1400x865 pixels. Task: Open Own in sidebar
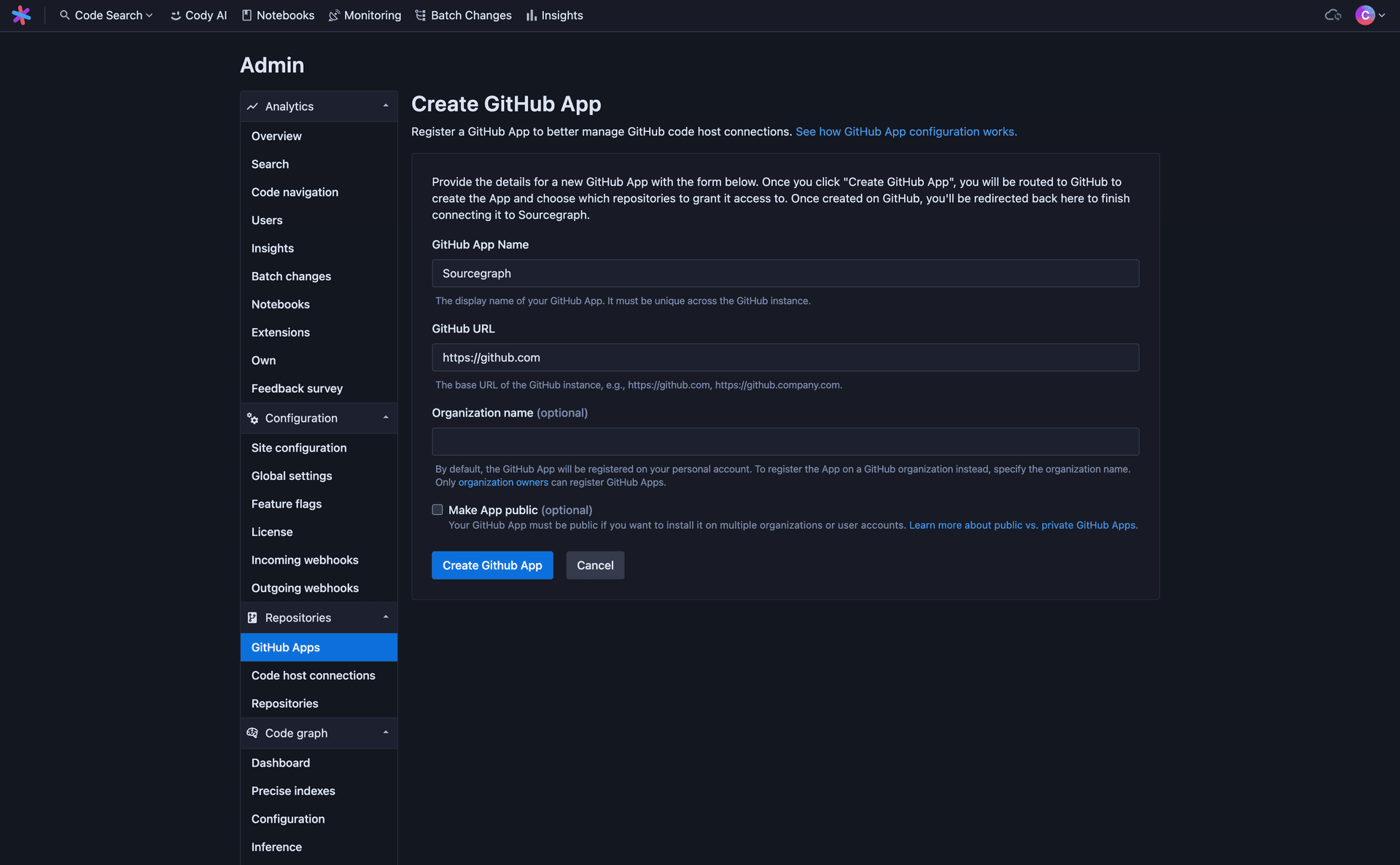pos(319,361)
